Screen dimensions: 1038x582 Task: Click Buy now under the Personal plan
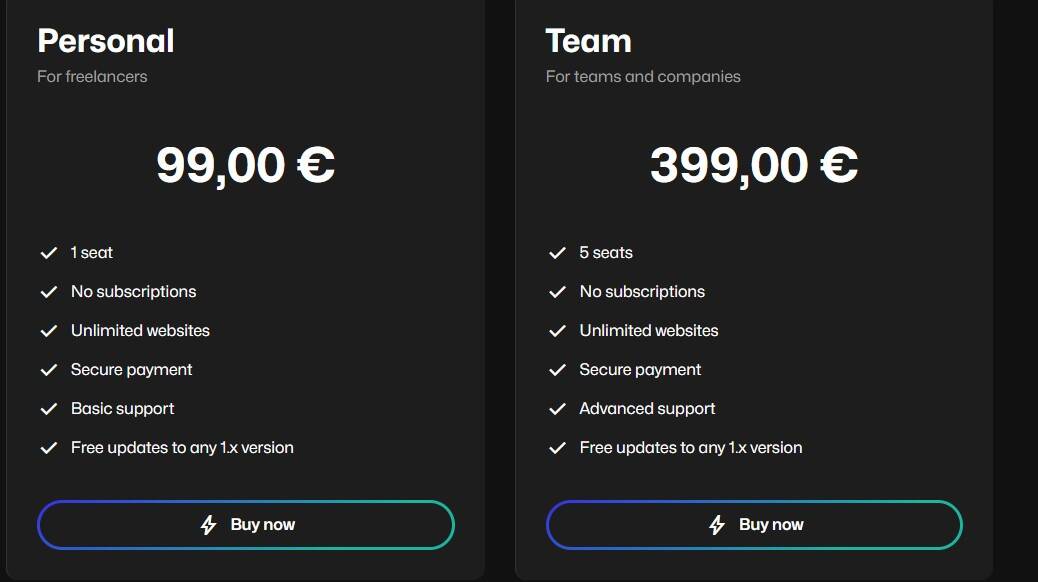[245, 523]
